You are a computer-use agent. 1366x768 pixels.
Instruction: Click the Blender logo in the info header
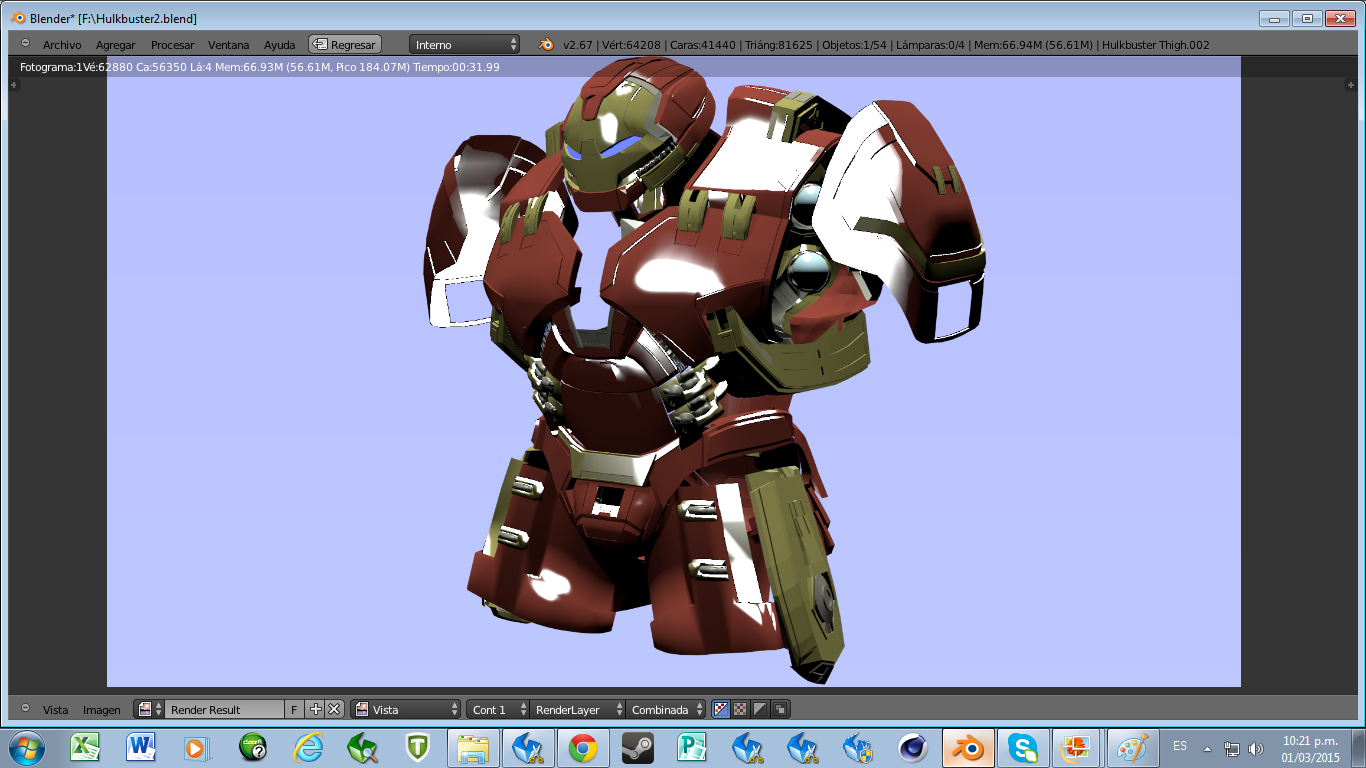547,45
